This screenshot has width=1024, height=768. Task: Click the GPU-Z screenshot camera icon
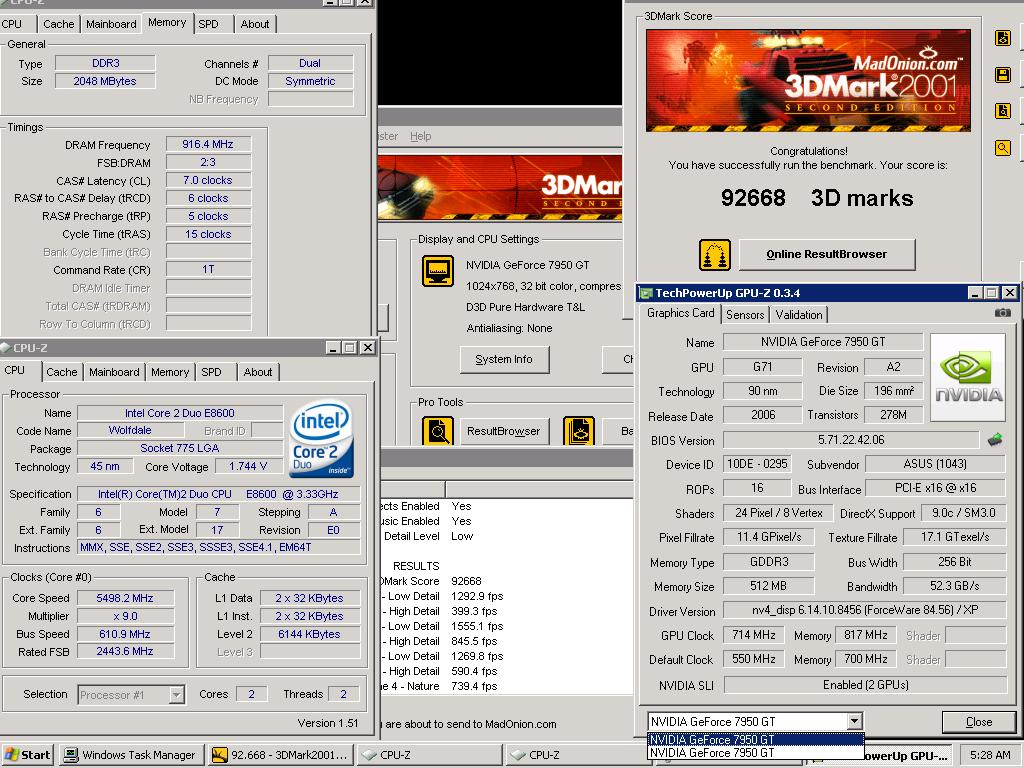1002,313
